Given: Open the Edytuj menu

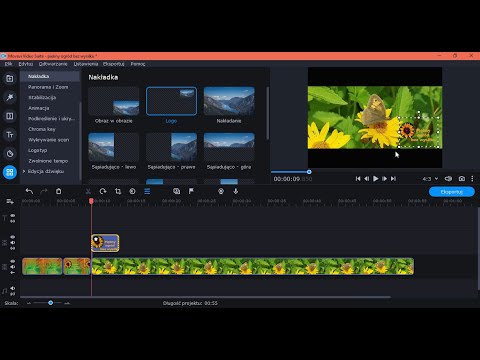Looking at the screenshot, I should (x=26, y=64).
